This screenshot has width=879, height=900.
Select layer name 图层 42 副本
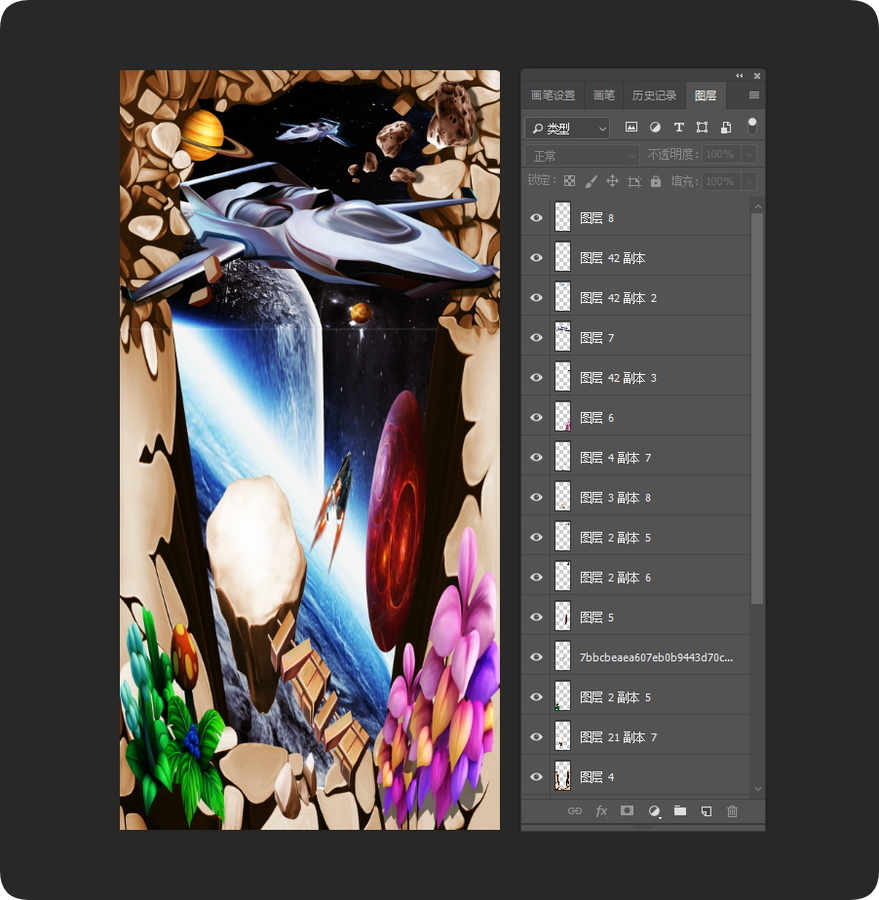(x=612, y=258)
